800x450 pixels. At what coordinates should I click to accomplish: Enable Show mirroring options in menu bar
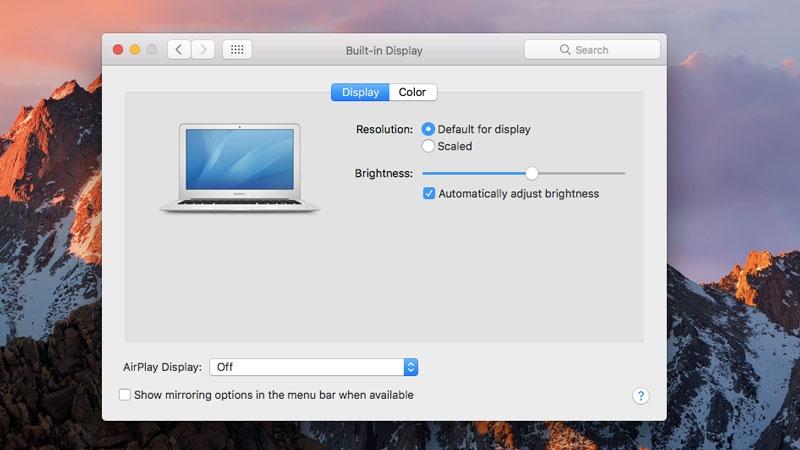click(124, 394)
